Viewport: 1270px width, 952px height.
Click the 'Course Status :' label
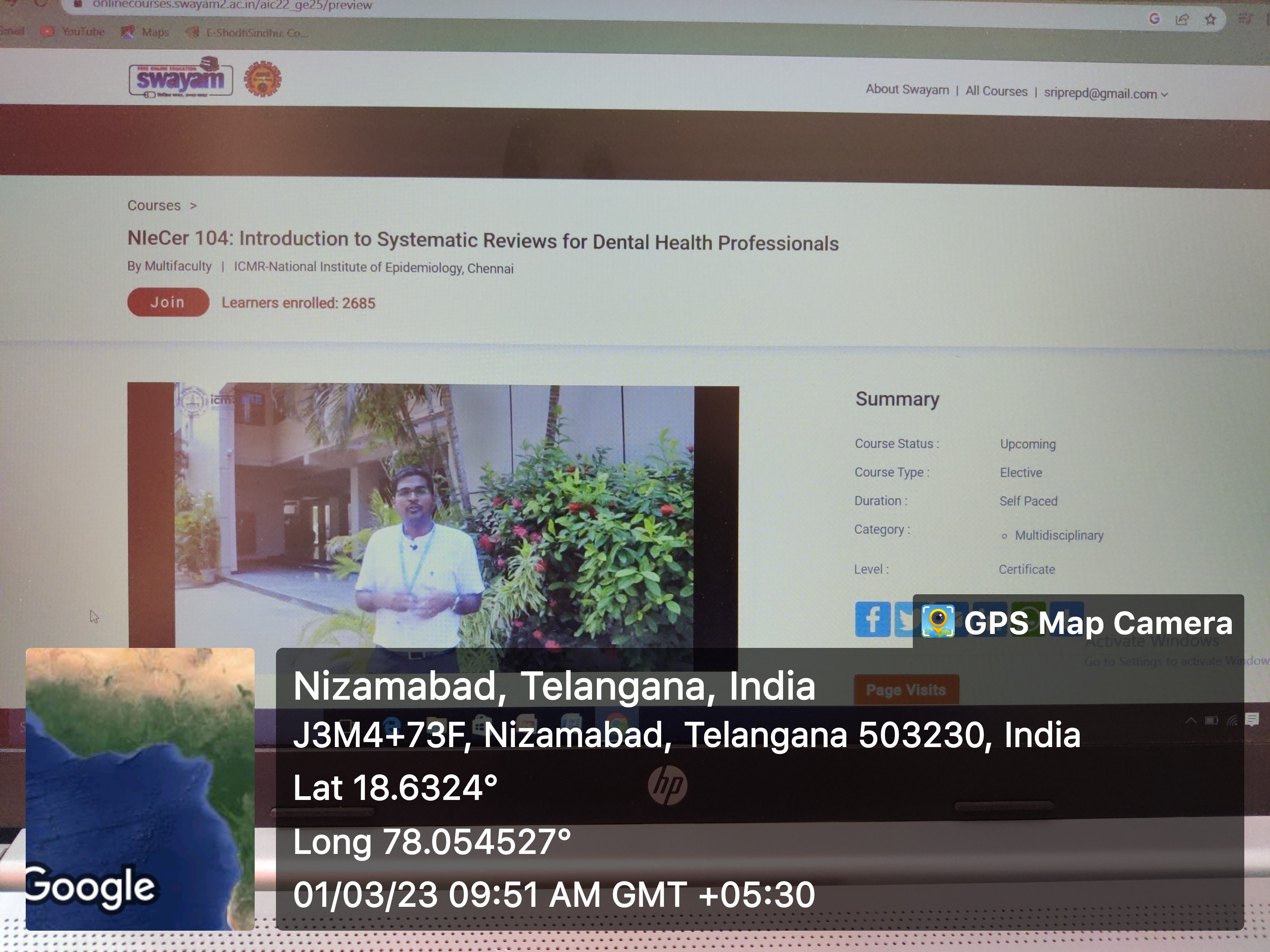(x=897, y=444)
